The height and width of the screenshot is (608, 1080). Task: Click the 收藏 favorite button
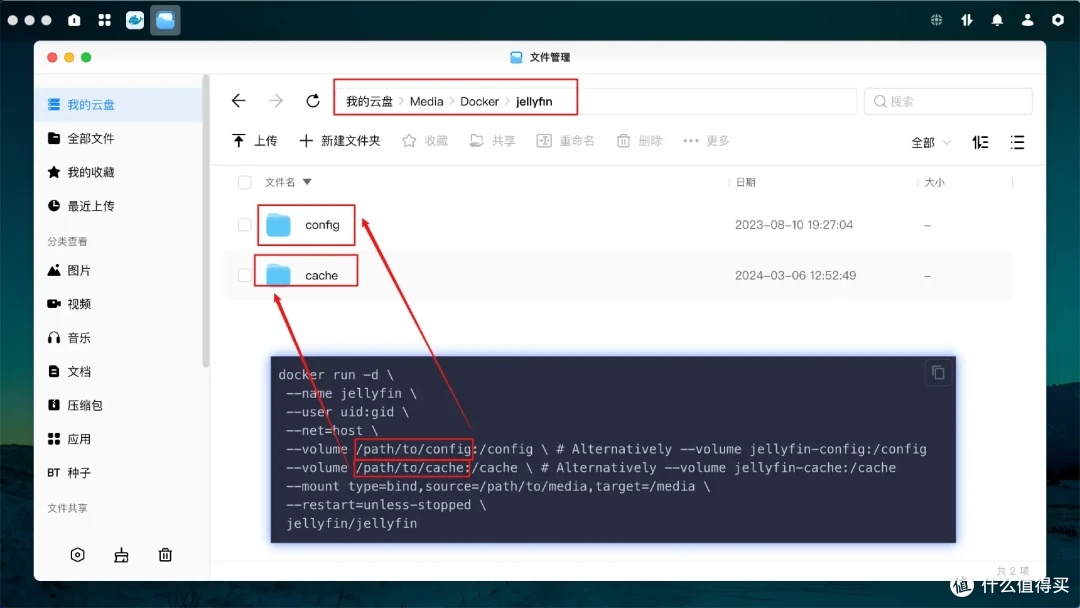tap(425, 141)
